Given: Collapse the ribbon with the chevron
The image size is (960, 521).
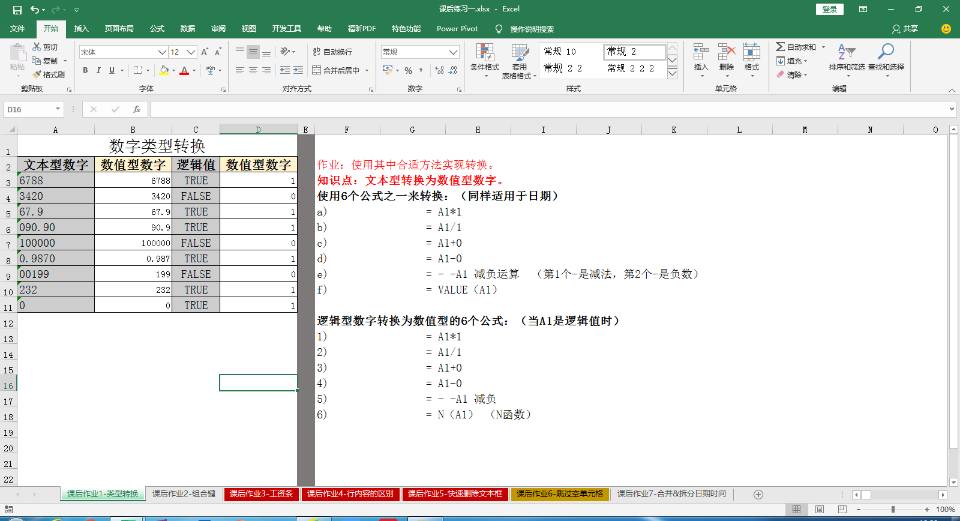Looking at the screenshot, I should [951, 91].
